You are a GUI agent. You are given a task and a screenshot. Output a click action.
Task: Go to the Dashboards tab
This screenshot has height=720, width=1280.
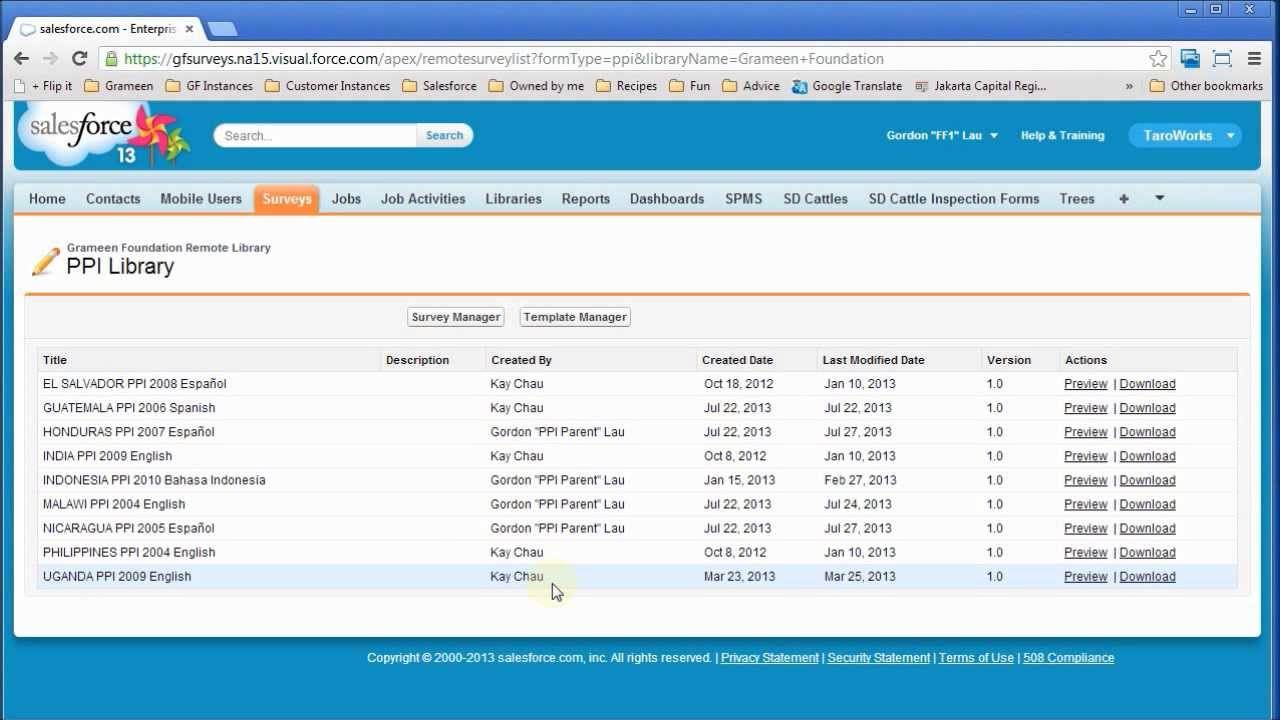(667, 199)
